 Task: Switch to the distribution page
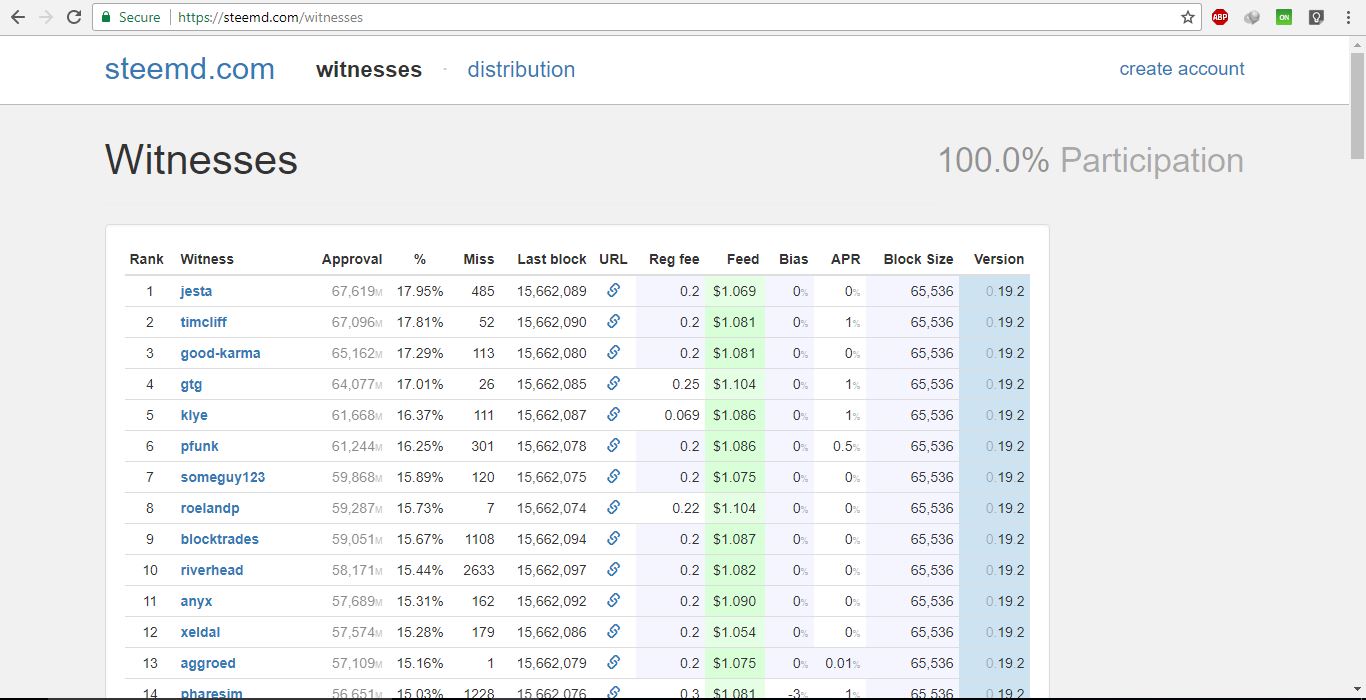pos(521,70)
